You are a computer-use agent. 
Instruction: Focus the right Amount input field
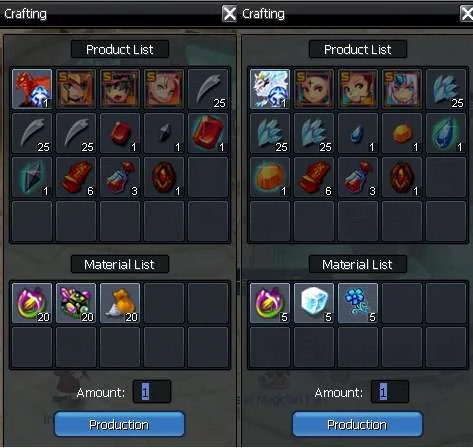coord(390,392)
